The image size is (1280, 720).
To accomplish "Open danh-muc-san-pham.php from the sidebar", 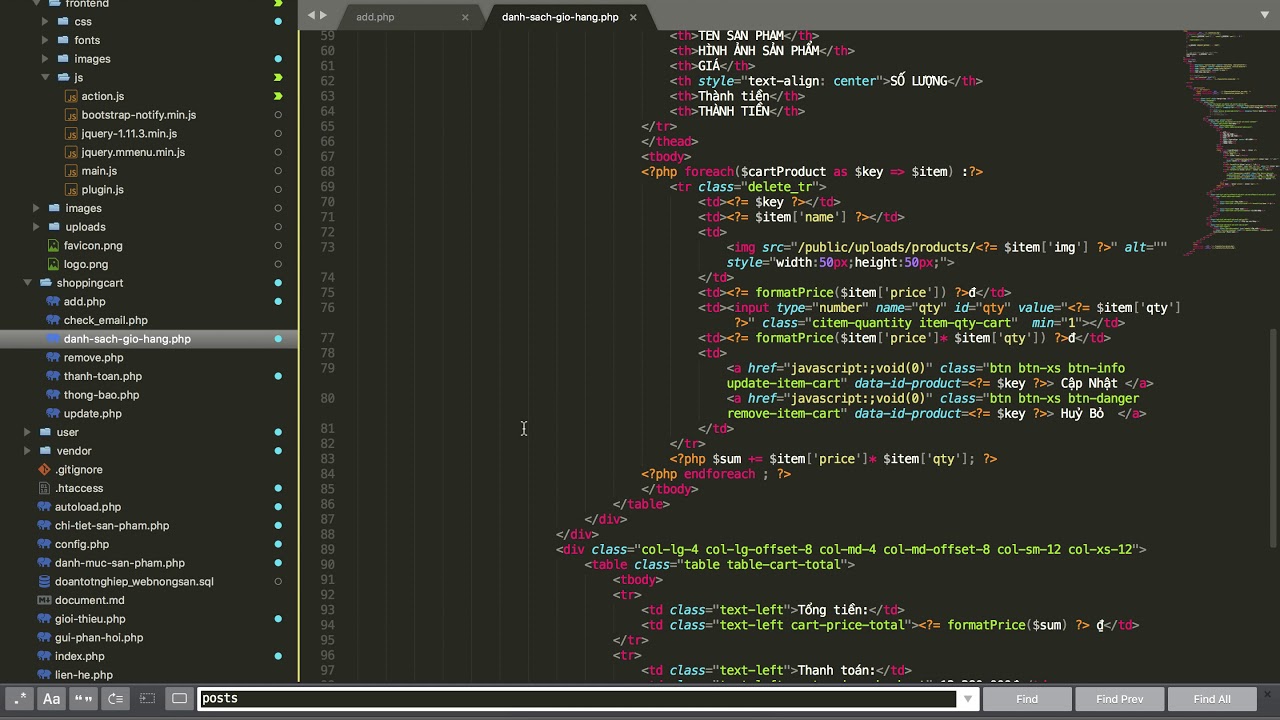I will tap(120, 563).
